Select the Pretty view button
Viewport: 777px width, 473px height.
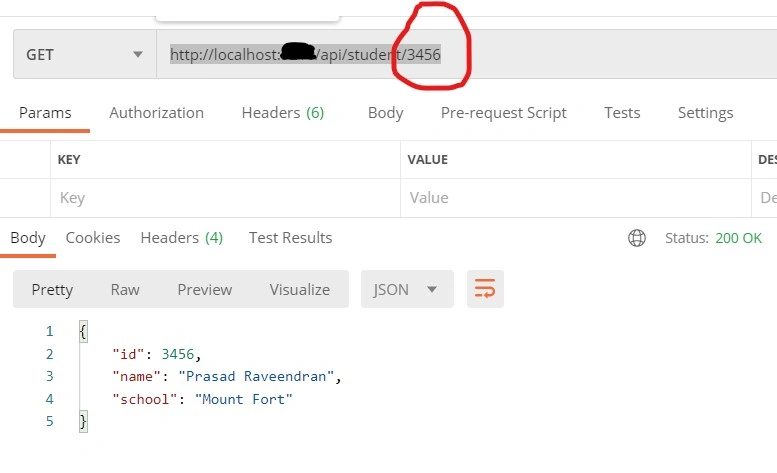(x=52, y=289)
